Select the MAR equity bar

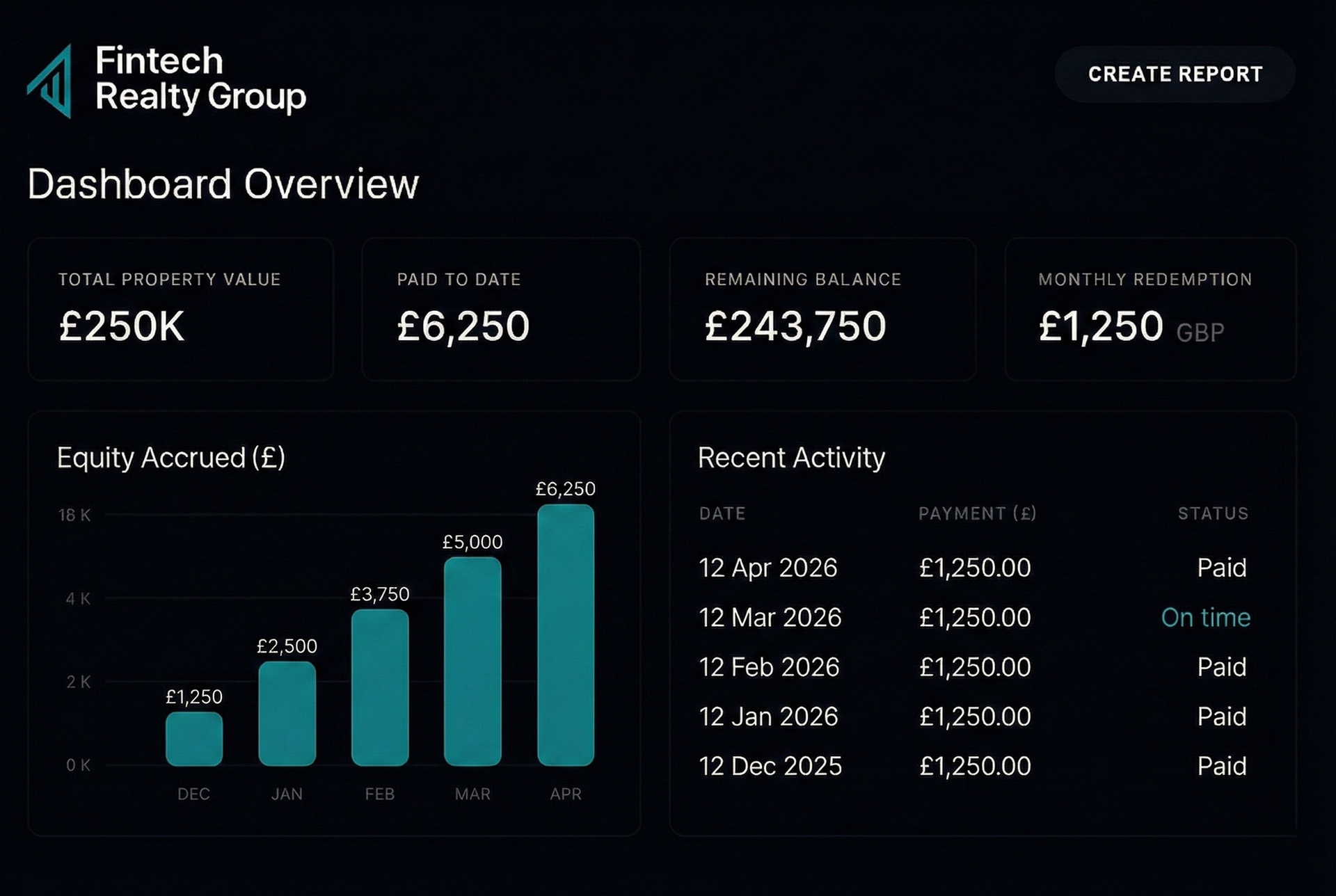[472, 661]
